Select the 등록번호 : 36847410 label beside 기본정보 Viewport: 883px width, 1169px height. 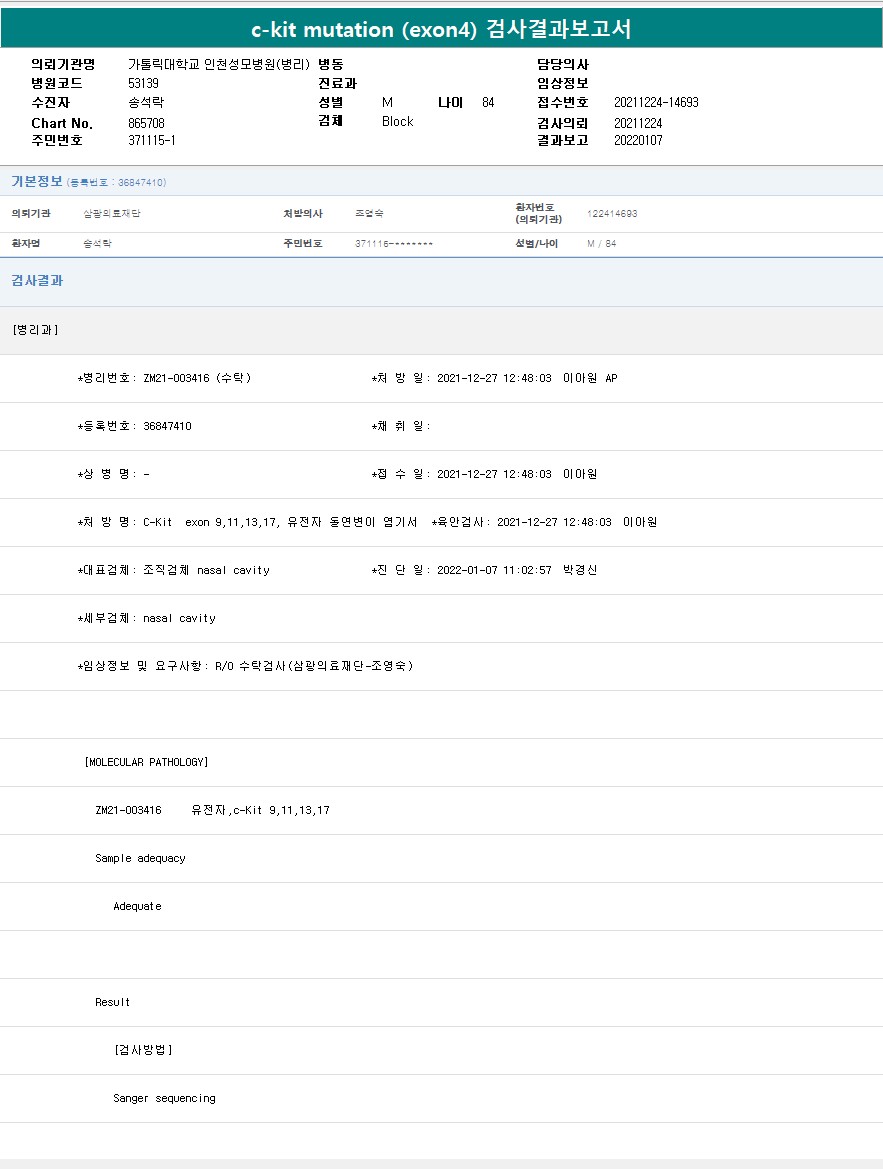click(x=117, y=183)
